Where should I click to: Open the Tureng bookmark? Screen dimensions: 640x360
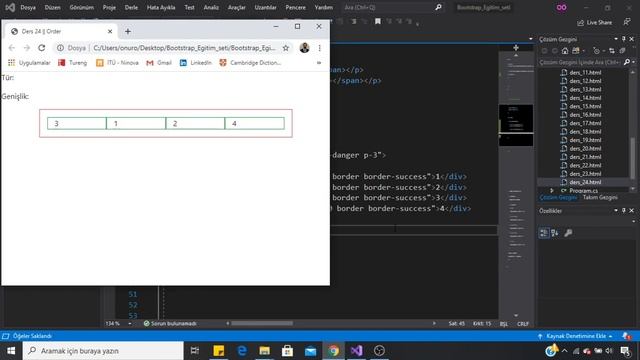pyautogui.click(x=73, y=62)
